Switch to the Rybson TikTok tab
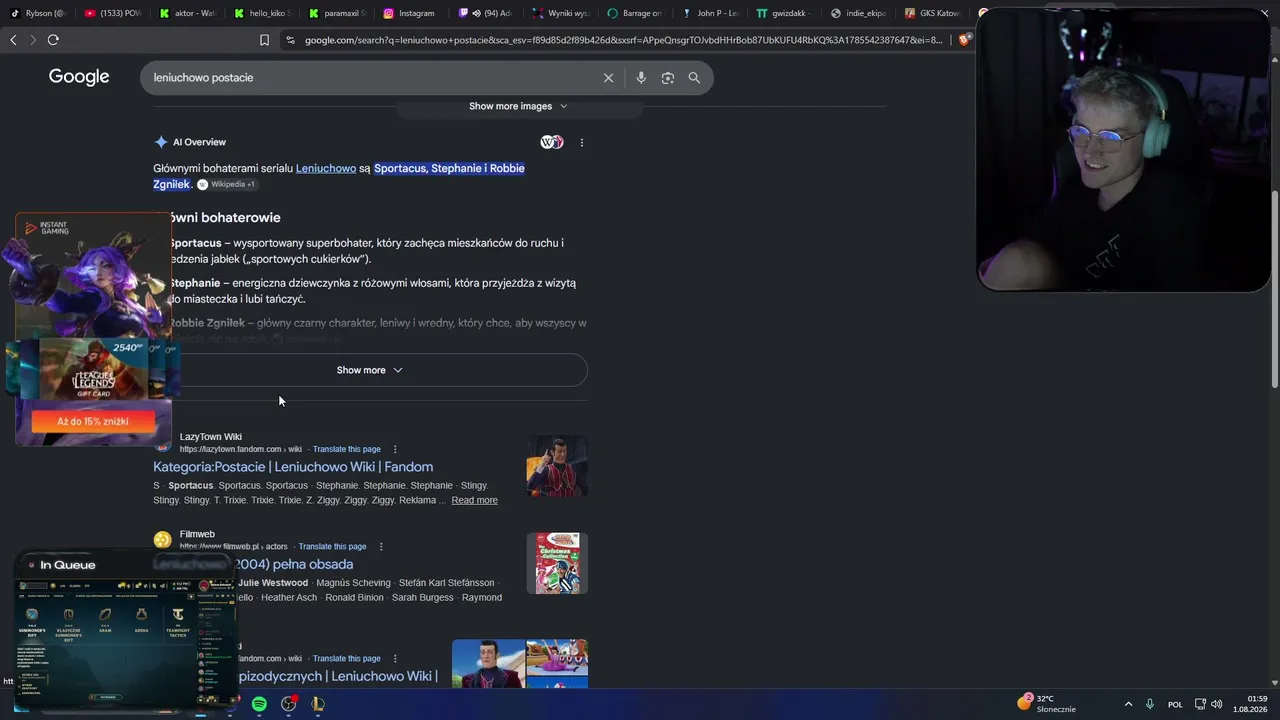 37,13
